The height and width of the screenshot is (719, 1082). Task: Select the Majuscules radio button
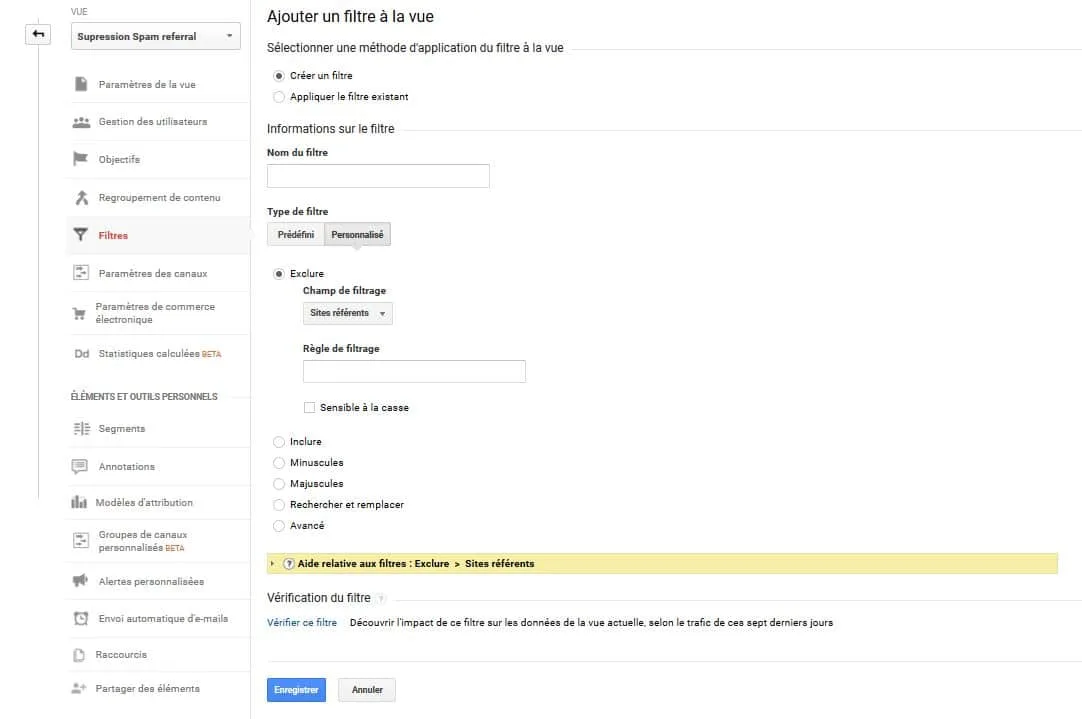pos(279,484)
